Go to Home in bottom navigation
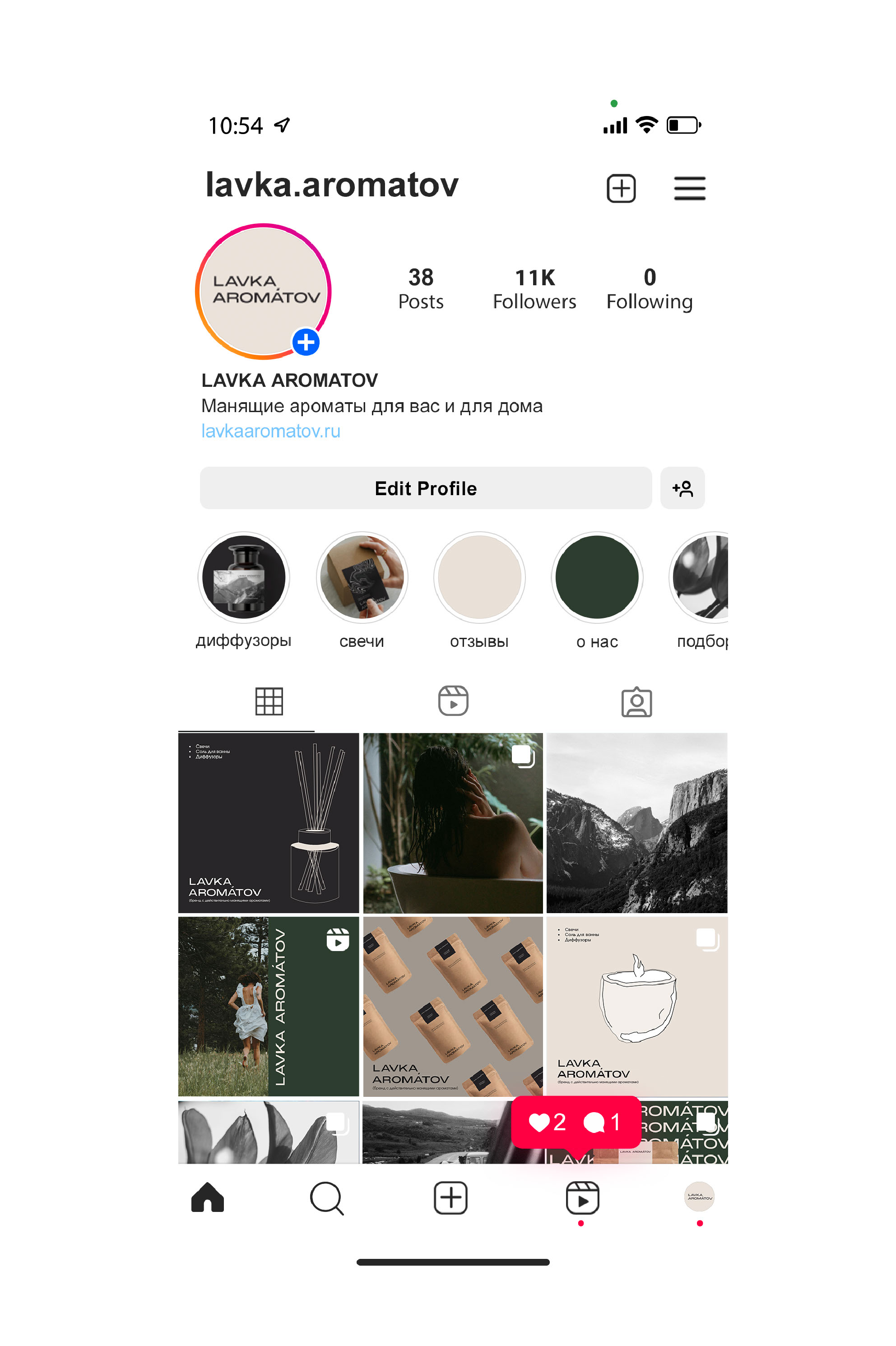896x1346 pixels. 208,1197
